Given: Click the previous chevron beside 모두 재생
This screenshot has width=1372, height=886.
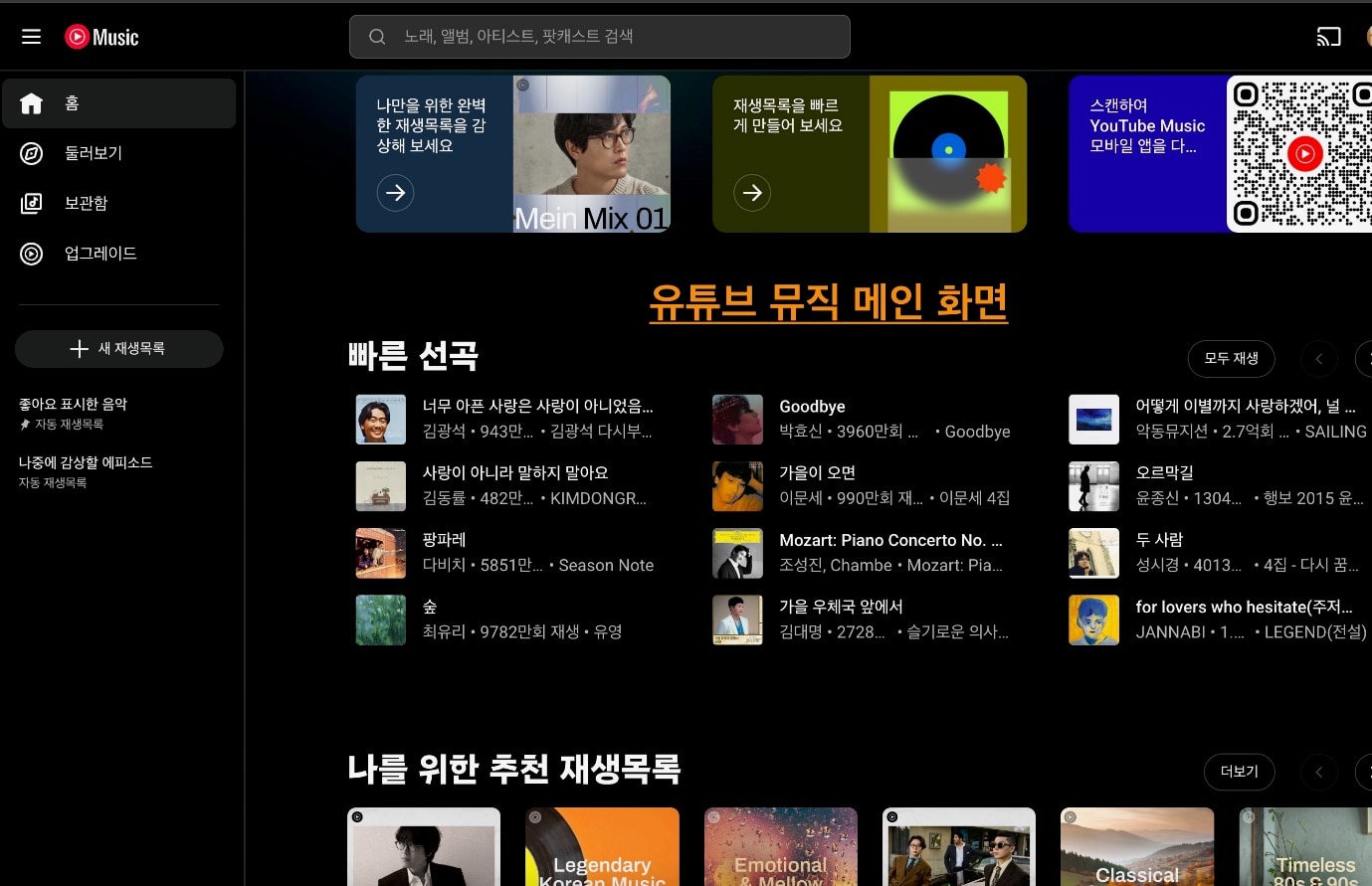Looking at the screenshot, I should coord(1319,359).
